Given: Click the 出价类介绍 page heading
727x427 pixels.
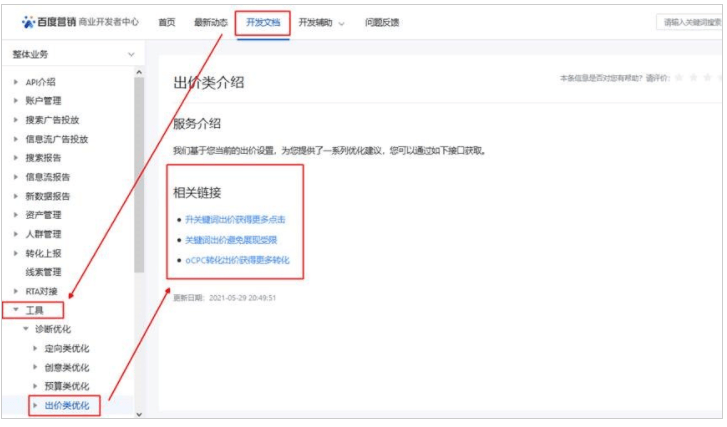Looking at the screenshot, I should point(209,83).
